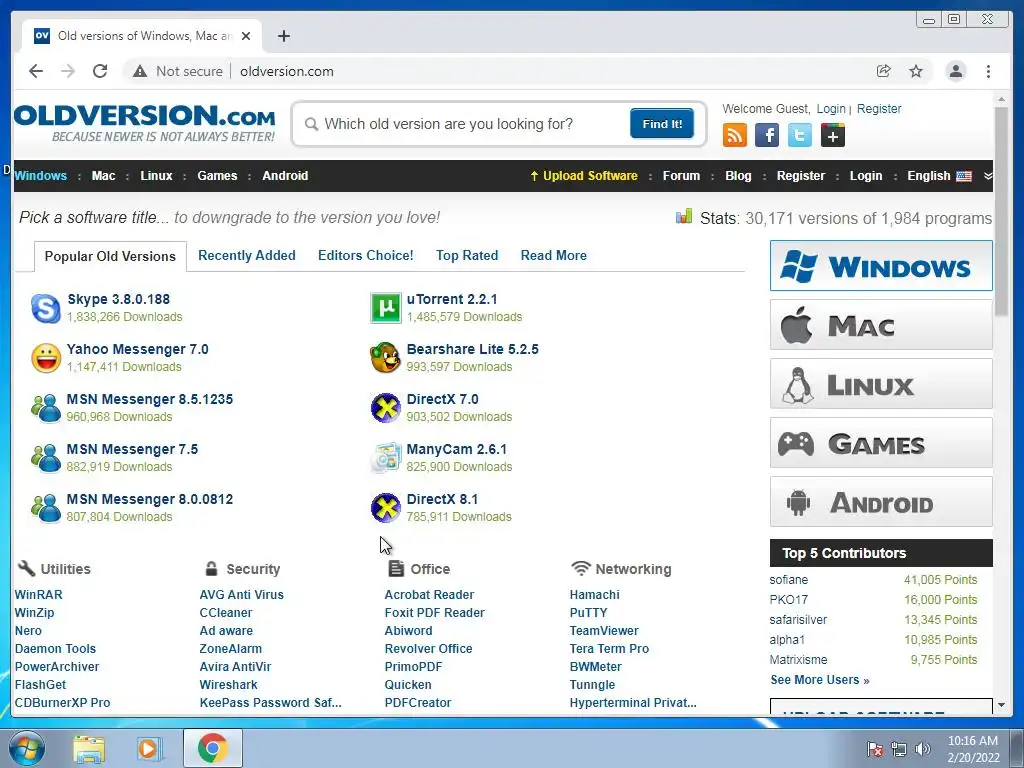Click the large Windows platform button
Viewport: 1024px width, 768px height.
pos(881,266)
